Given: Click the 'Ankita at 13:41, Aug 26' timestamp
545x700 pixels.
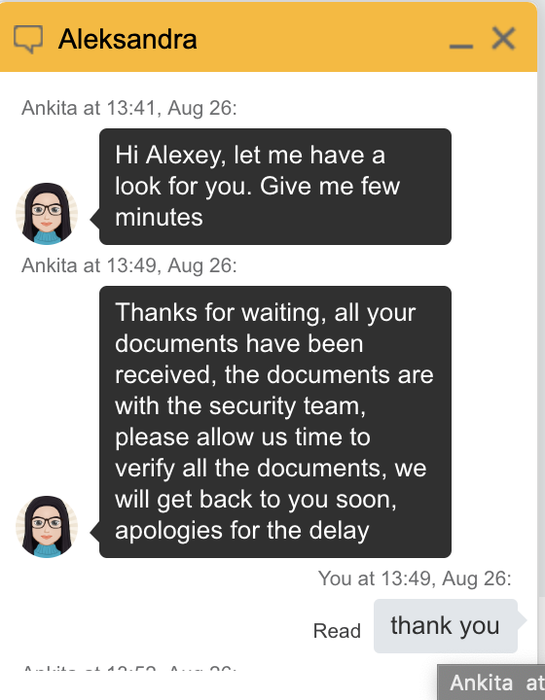Looking at the screenshot, I should 129,108.
